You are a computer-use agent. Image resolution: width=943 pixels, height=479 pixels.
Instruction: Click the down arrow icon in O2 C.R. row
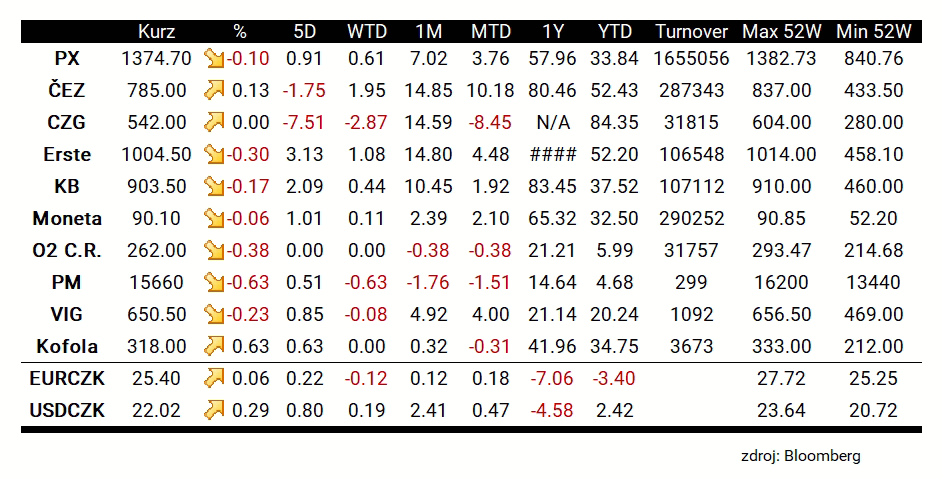213,250
